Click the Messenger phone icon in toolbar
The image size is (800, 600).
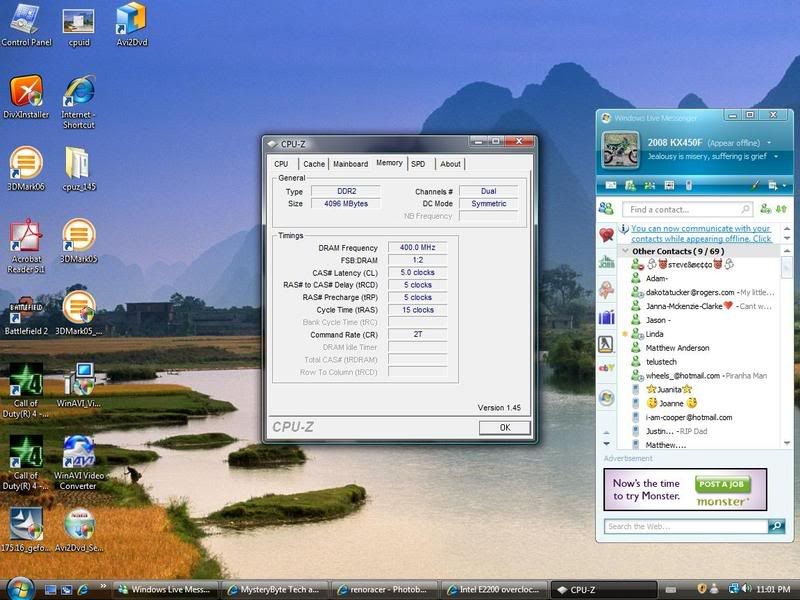point(688,186)
